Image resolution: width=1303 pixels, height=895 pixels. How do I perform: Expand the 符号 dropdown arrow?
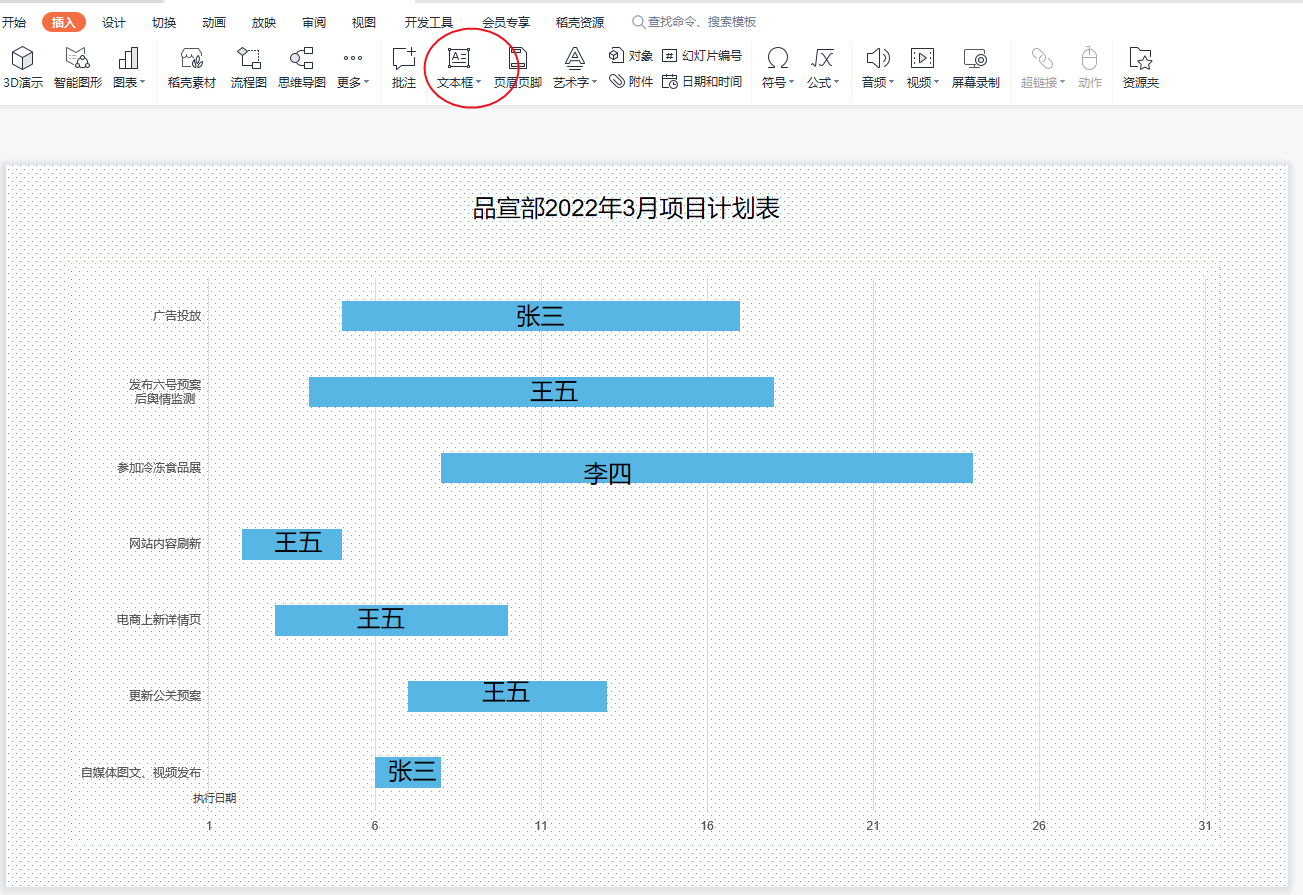(791, 83)
